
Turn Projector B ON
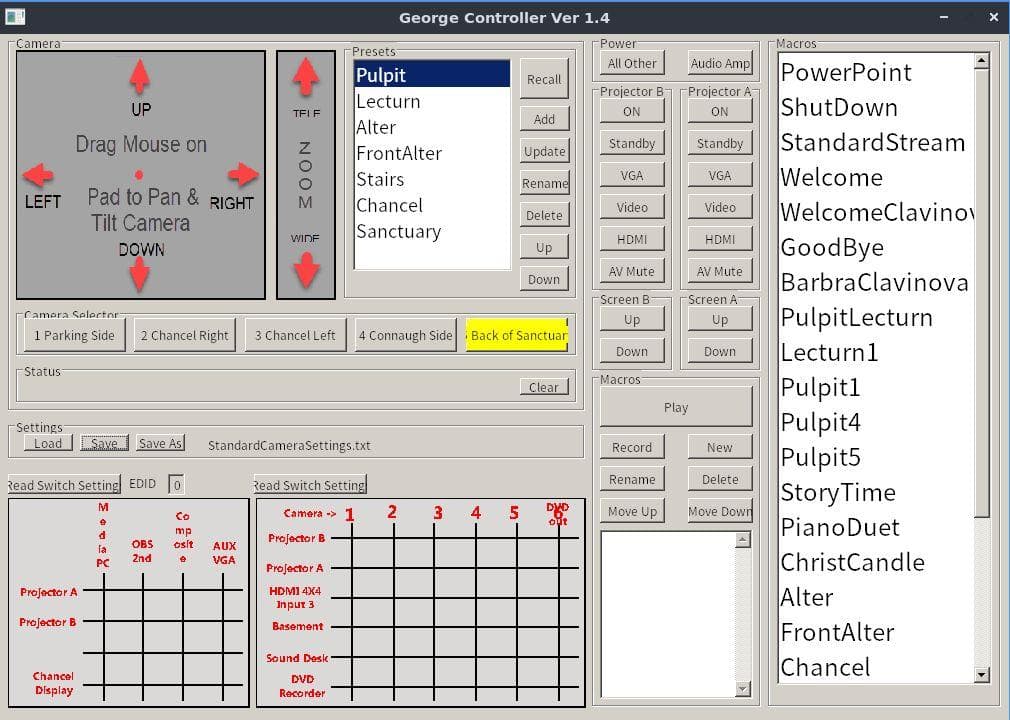(x=632, y=111)
